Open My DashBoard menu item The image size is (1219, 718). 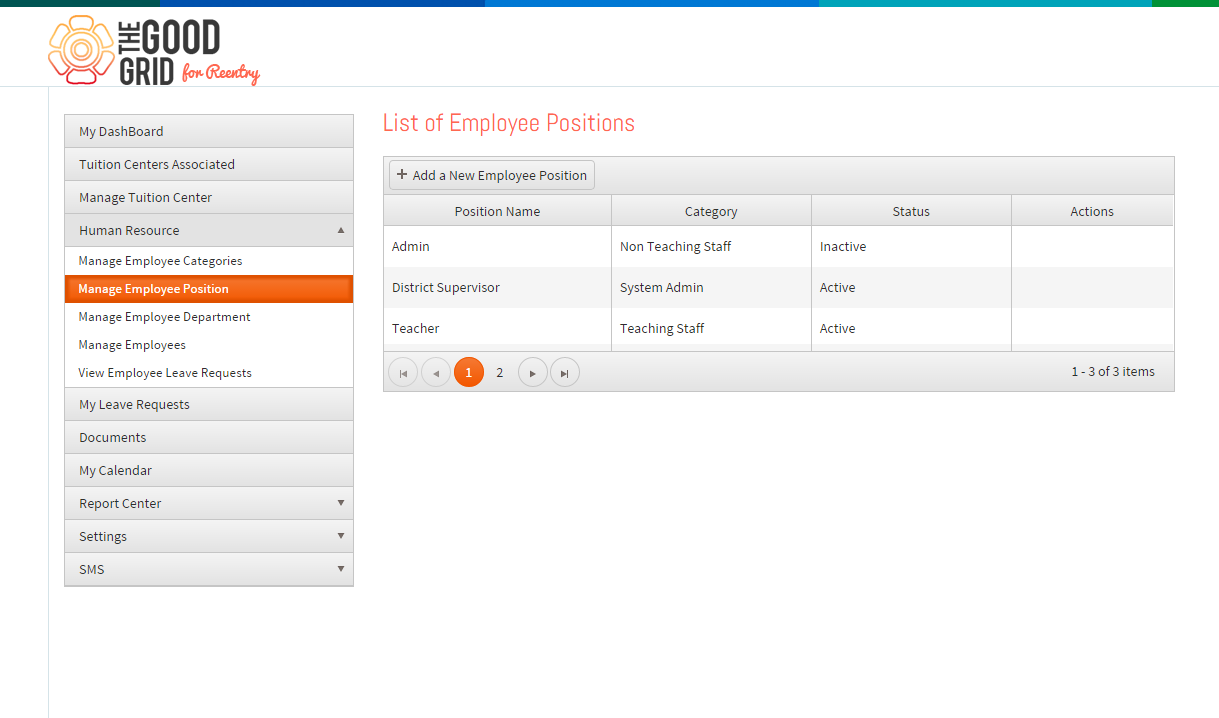(209, 131)
